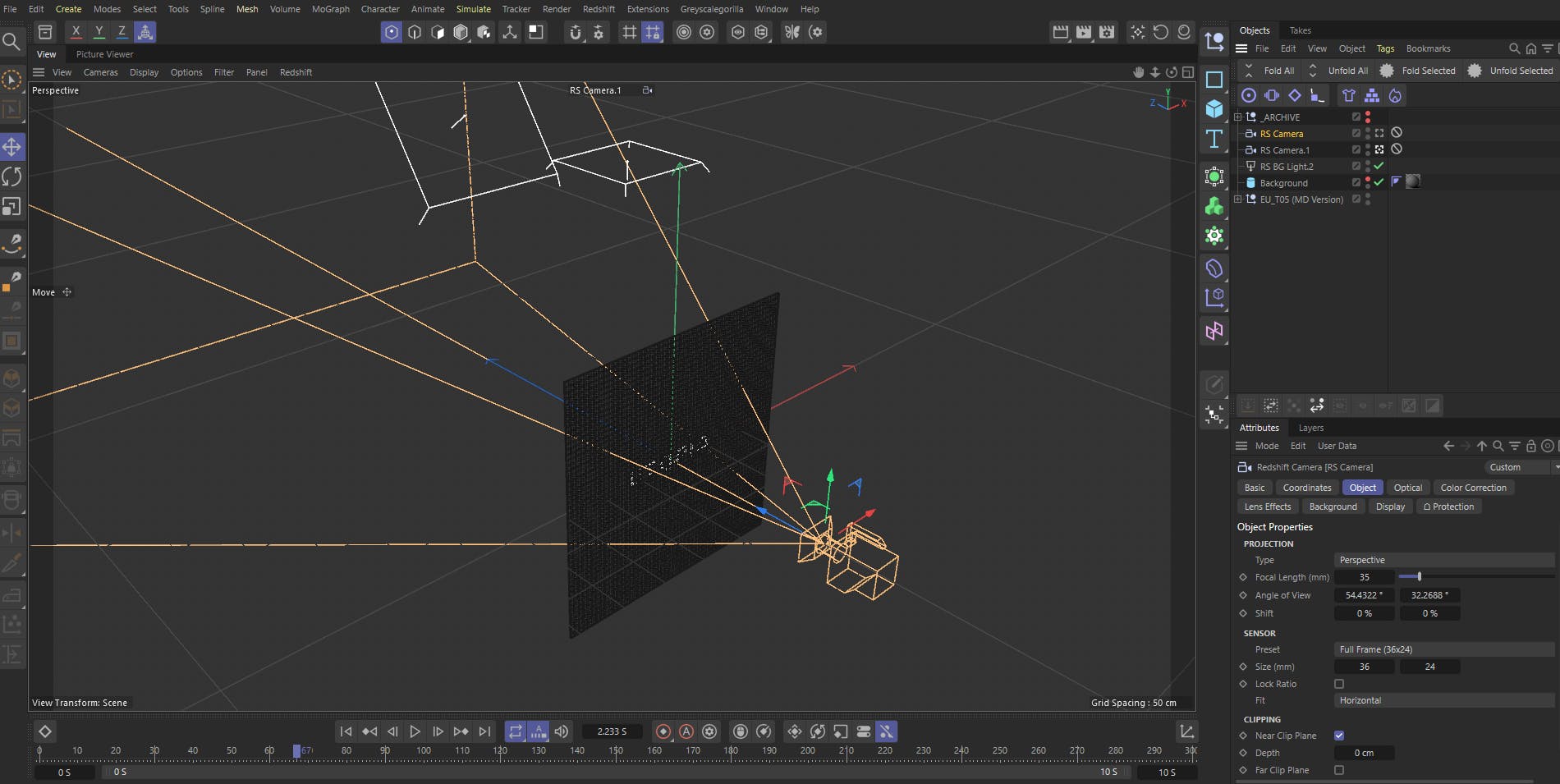Select the Rotate tool in left toolbar
1560x784 pixels.
12,177
